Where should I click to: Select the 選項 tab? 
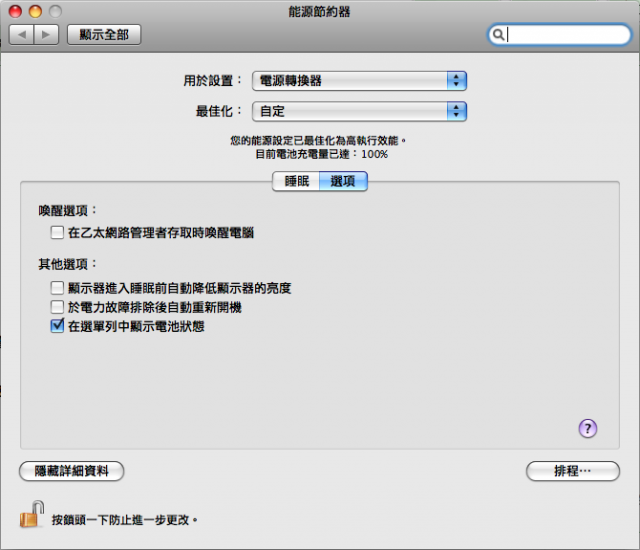coord(343,181)
